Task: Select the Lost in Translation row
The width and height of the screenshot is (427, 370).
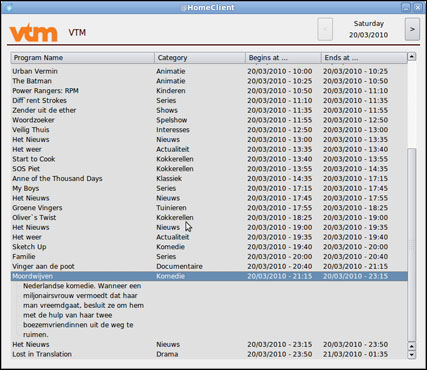Action: [209, 354]
